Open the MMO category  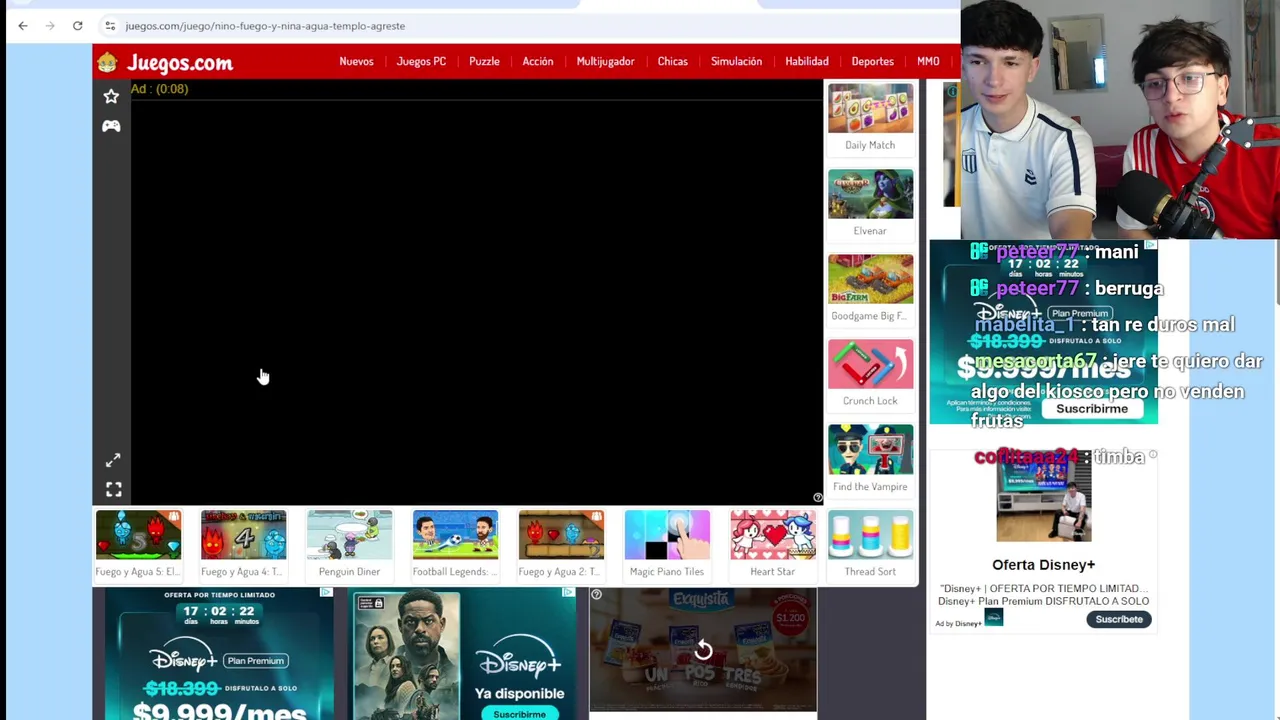928,61
